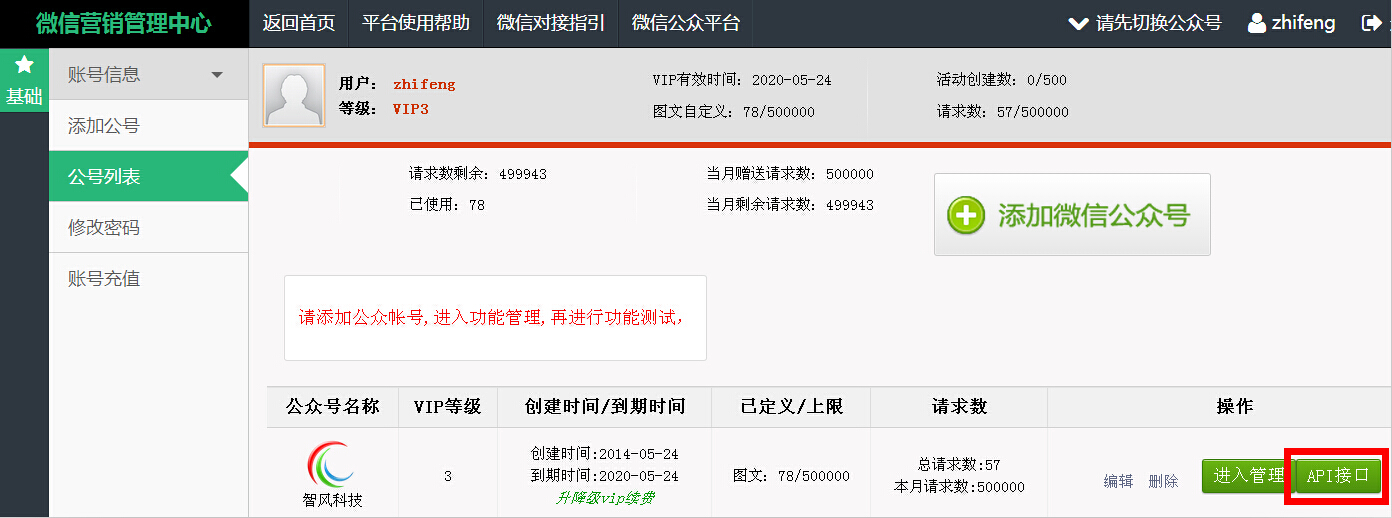
Task: Select 公号列表 in the sidebar
Action: pyautogui.click(x=104, y=177)
